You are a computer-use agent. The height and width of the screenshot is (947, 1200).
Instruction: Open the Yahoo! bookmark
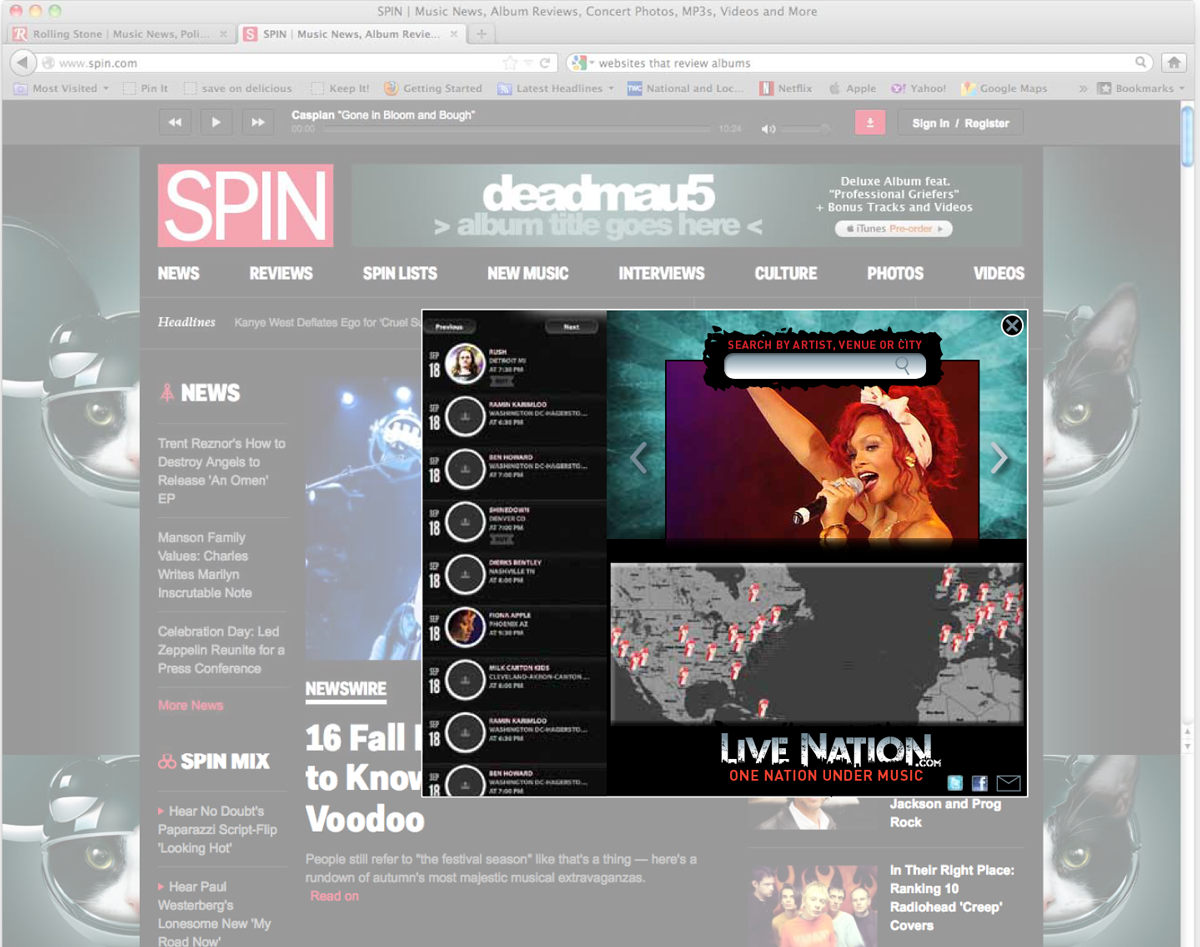point(918,88)
